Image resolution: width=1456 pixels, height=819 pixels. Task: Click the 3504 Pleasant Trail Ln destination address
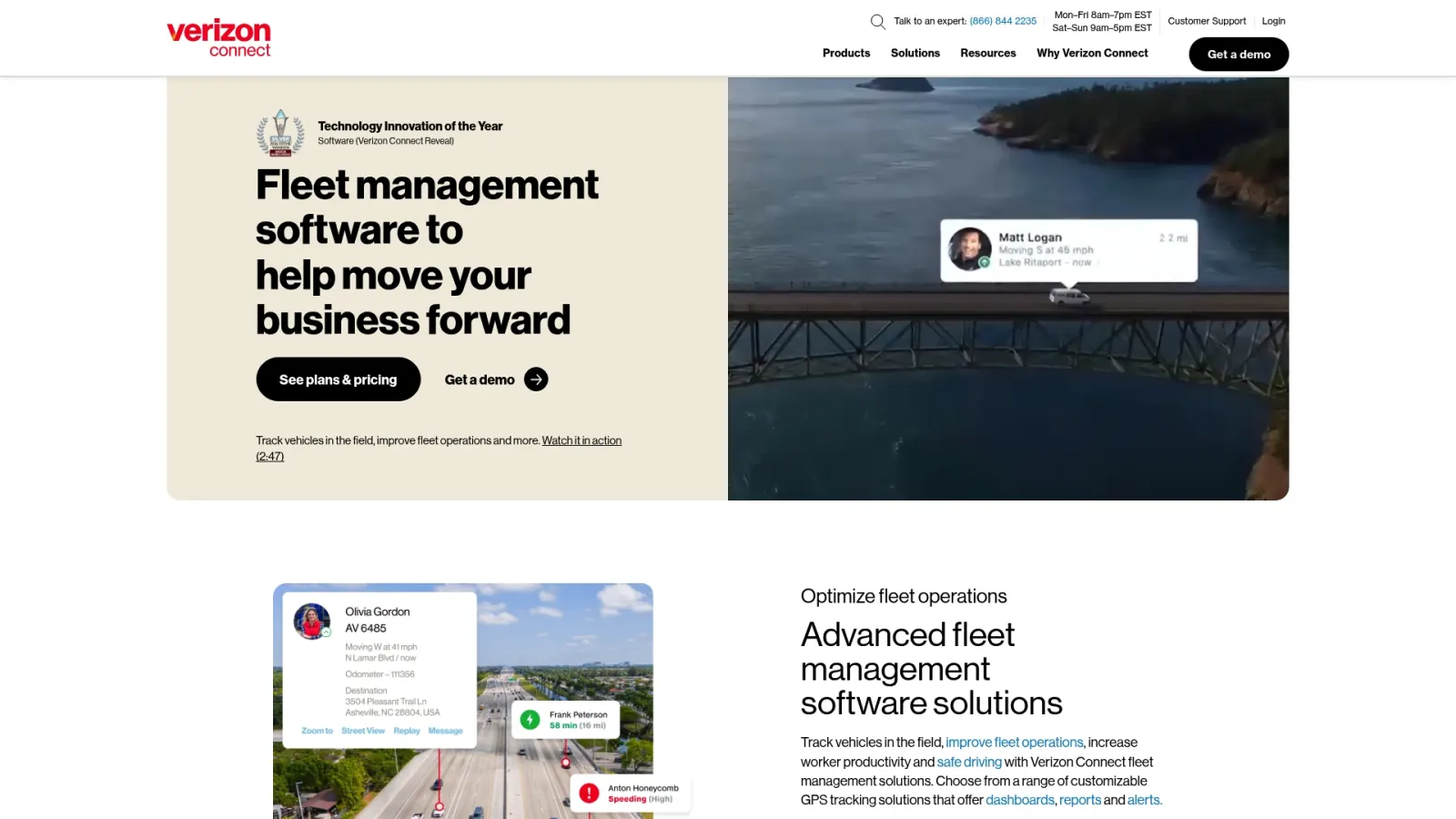[x=386, y=702]
